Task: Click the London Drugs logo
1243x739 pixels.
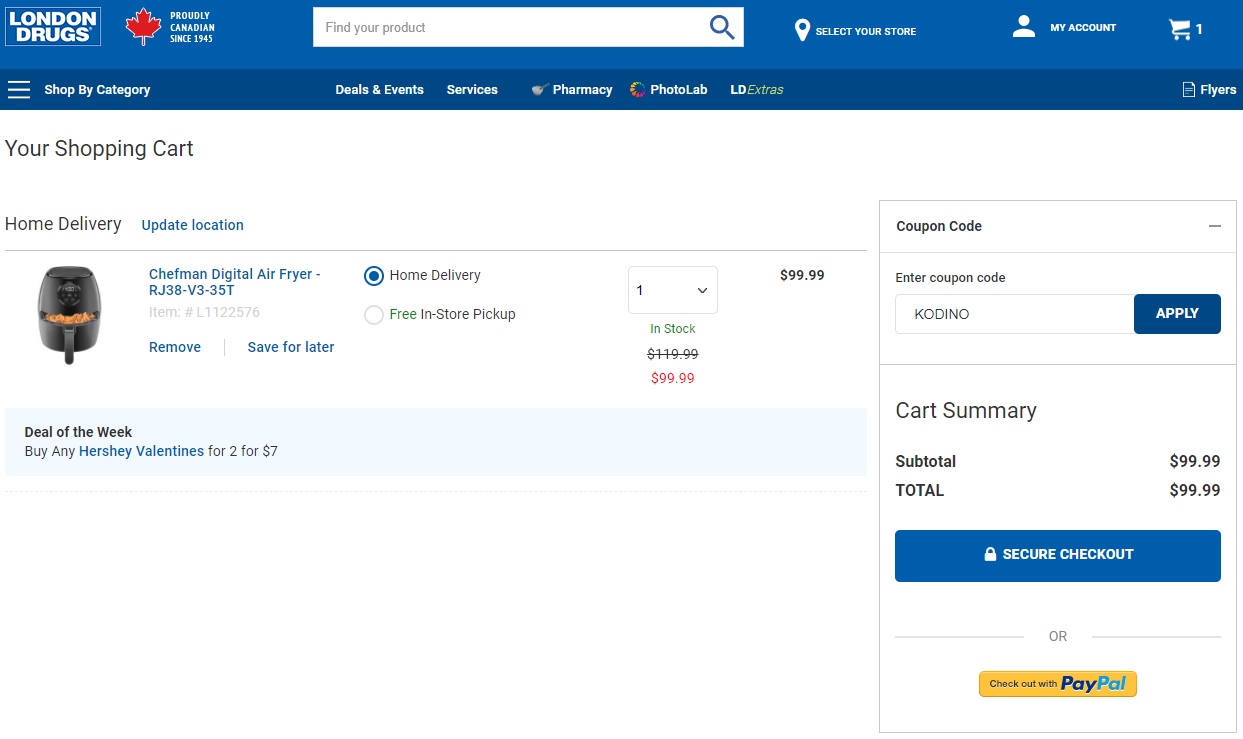Action: (x=53, y=27)
